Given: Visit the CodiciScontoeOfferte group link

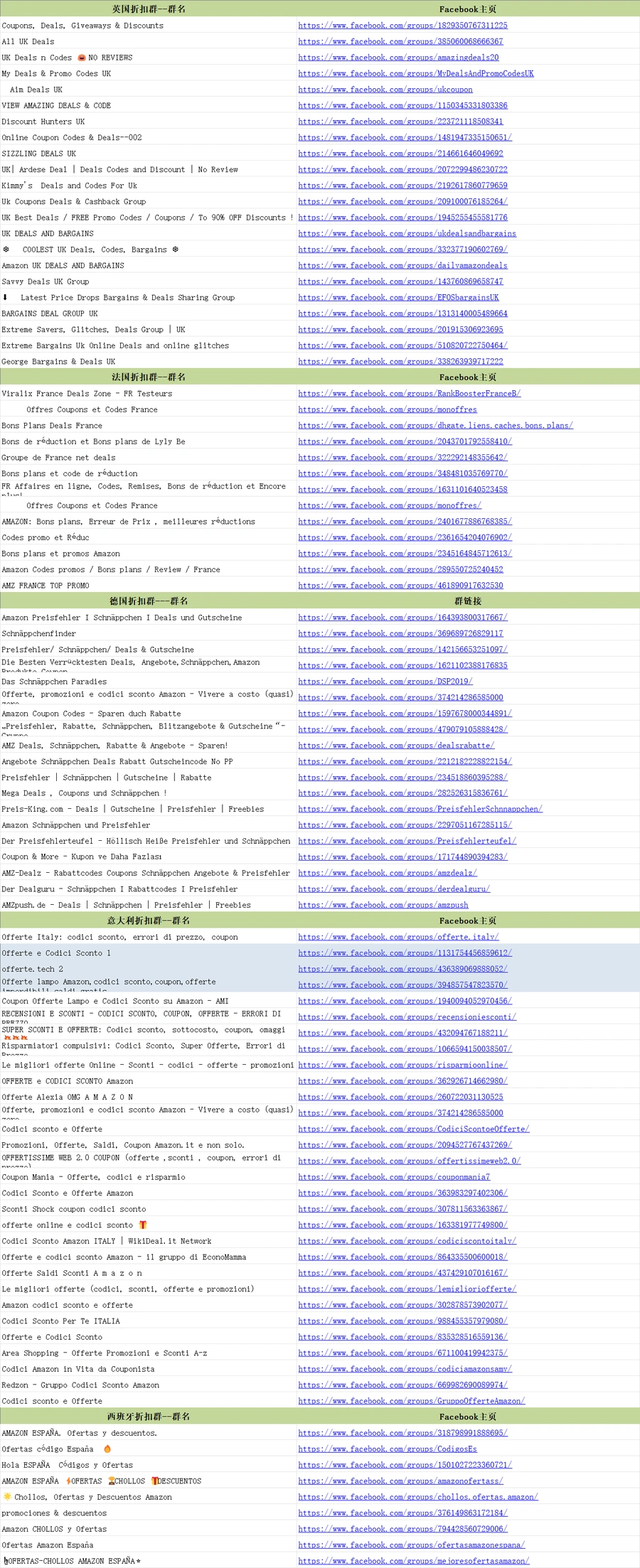Looking at the screenshot, I should [x=414, y=1129].
